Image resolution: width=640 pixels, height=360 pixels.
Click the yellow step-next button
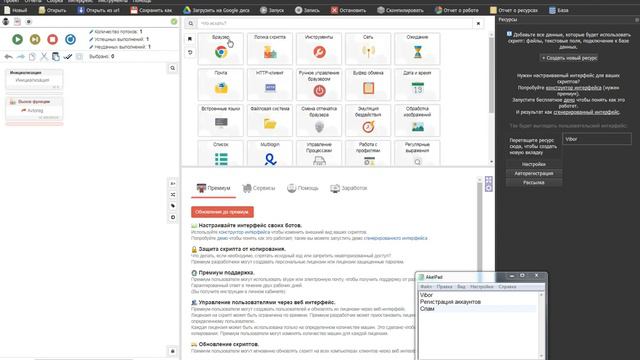pyautogui.click(x=35, y=39)
